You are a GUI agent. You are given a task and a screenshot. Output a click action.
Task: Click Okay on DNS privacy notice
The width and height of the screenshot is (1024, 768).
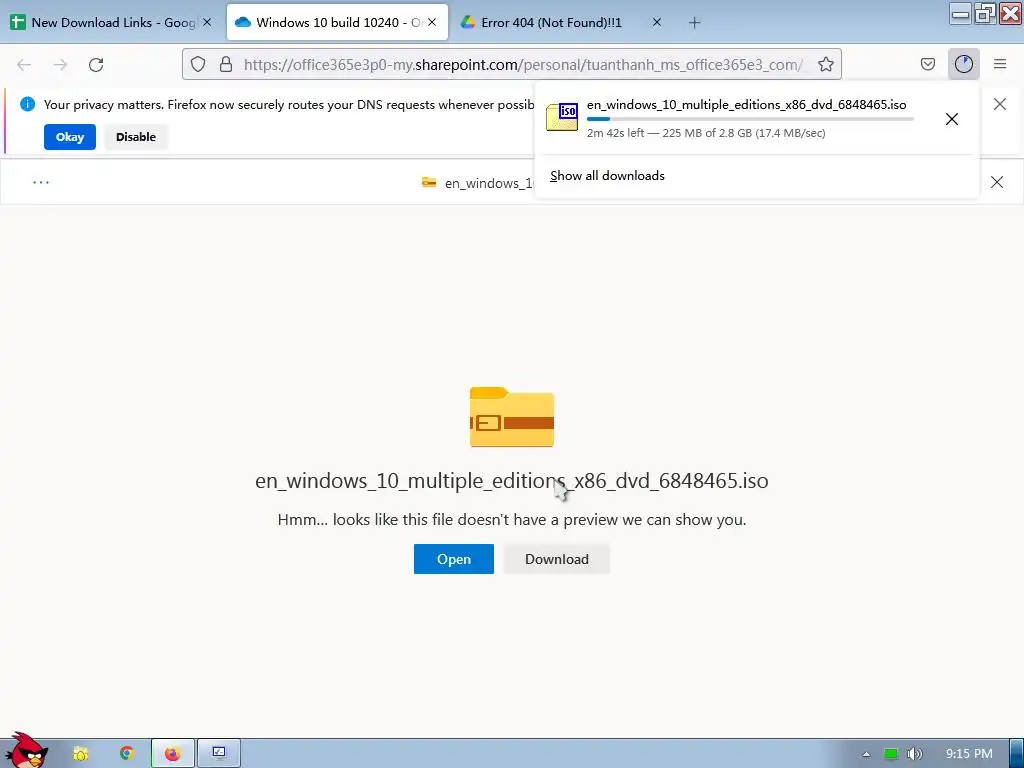70,137
